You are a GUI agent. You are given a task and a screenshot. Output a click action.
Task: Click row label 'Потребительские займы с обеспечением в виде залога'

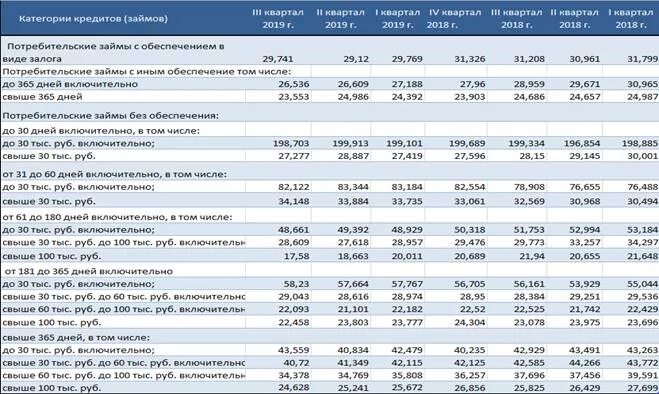[x=113, y=53]
